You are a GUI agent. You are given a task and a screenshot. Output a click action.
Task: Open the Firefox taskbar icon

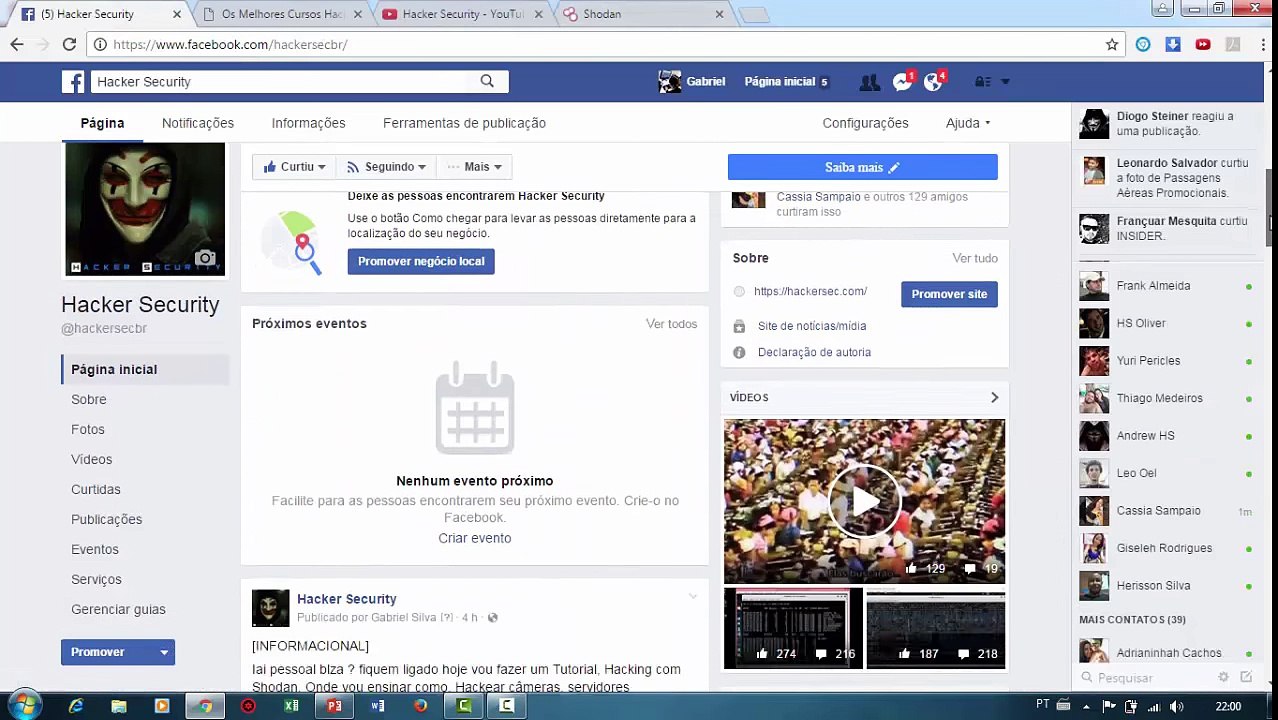click(421, 706)
